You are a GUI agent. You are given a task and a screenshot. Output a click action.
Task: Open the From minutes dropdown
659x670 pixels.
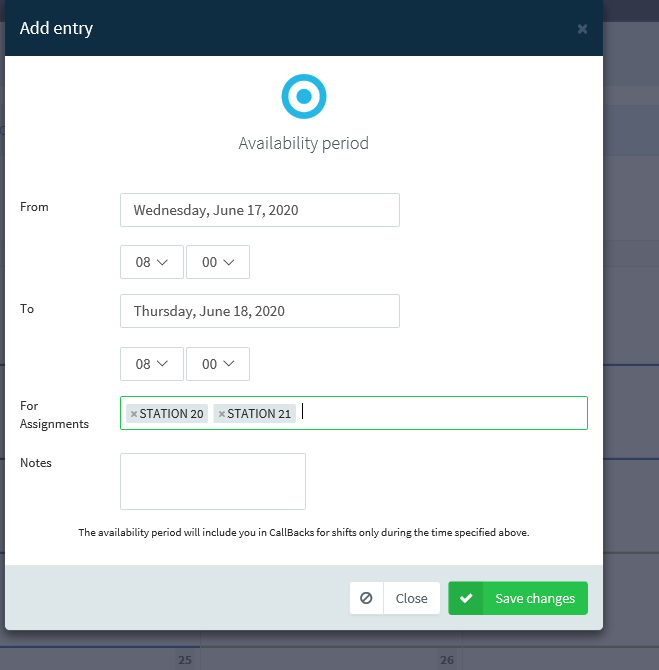pyautogui.click(x=218, y=262)
